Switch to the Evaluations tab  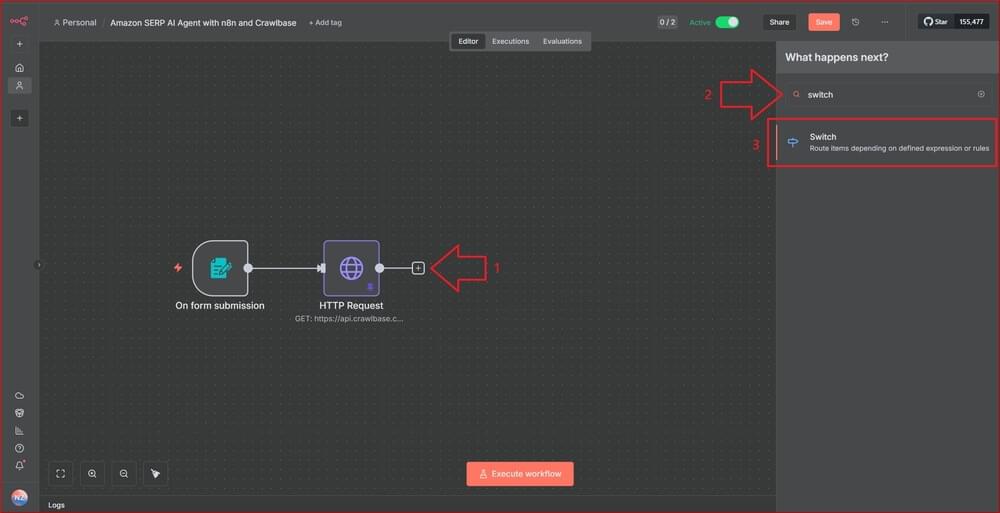[562, 41]
